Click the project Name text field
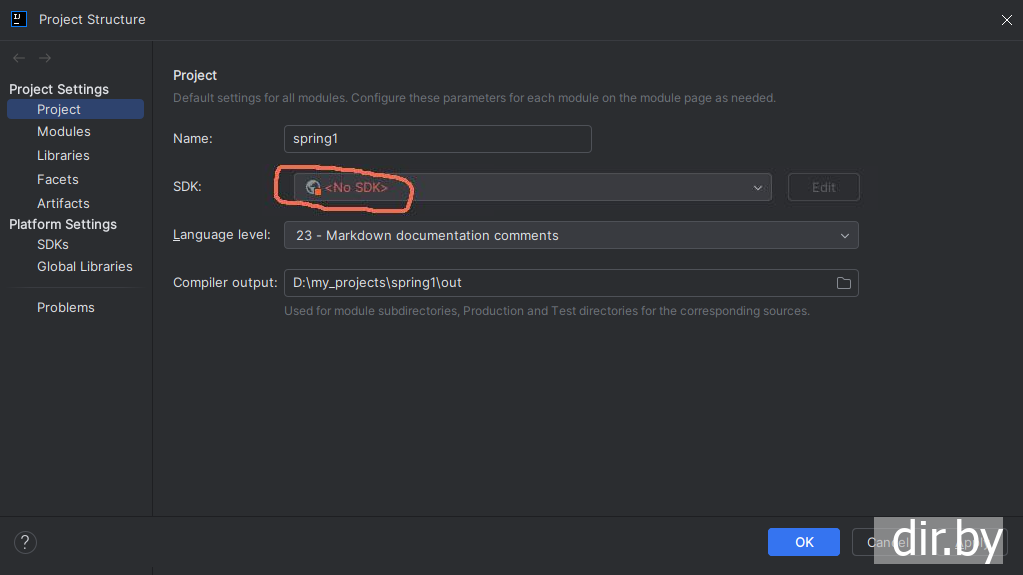1023x575 pixels. (x=437, y=139)
